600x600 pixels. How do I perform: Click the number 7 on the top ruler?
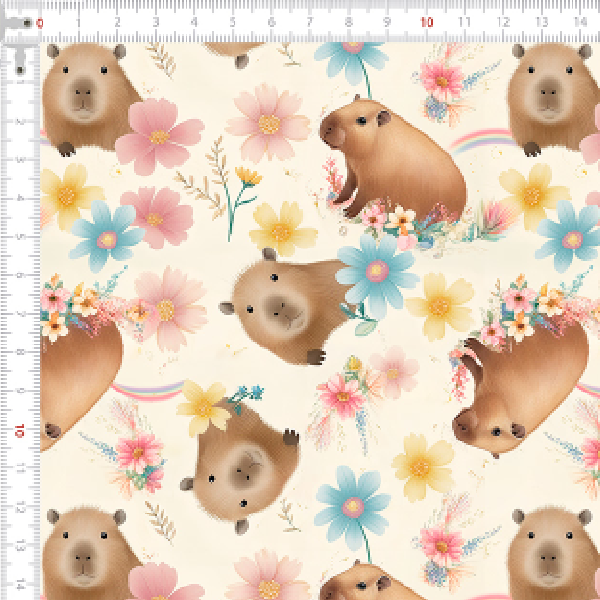pyautogui.click(x=310, y=22)
